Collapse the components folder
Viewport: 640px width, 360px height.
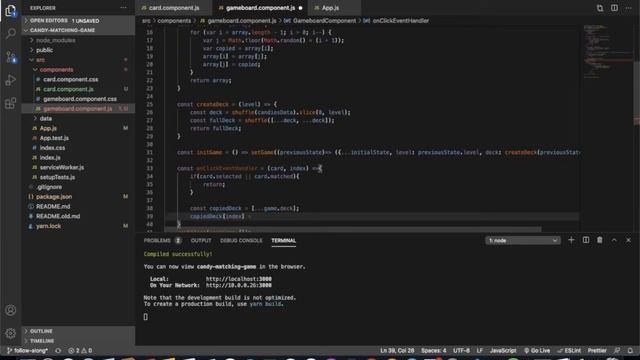(x=78, y=69)
